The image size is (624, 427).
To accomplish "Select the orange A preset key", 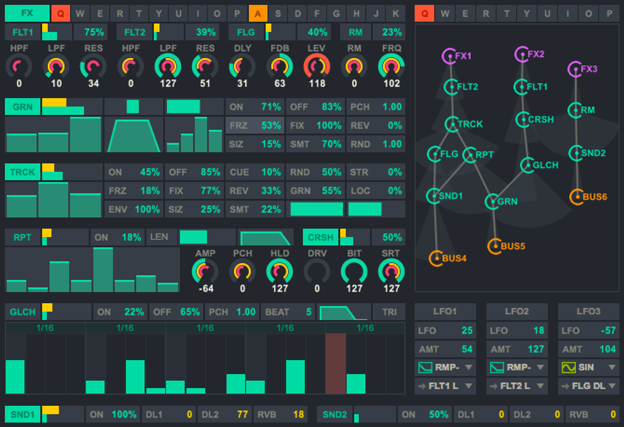I will [x=257, y=13].
